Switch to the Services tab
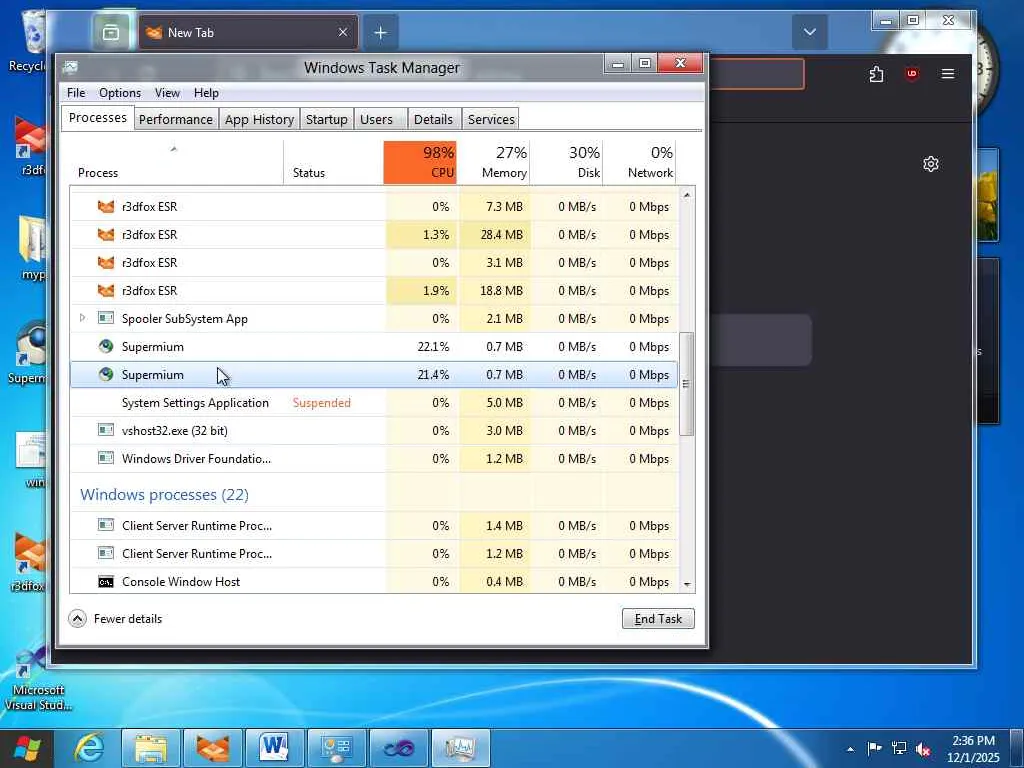This screenshot has height=768, width=1024. click(491, 119)
